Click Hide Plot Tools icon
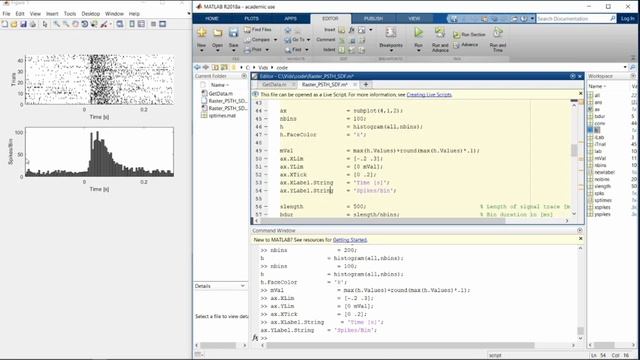640x360 pixels. (x=153, y=24)
